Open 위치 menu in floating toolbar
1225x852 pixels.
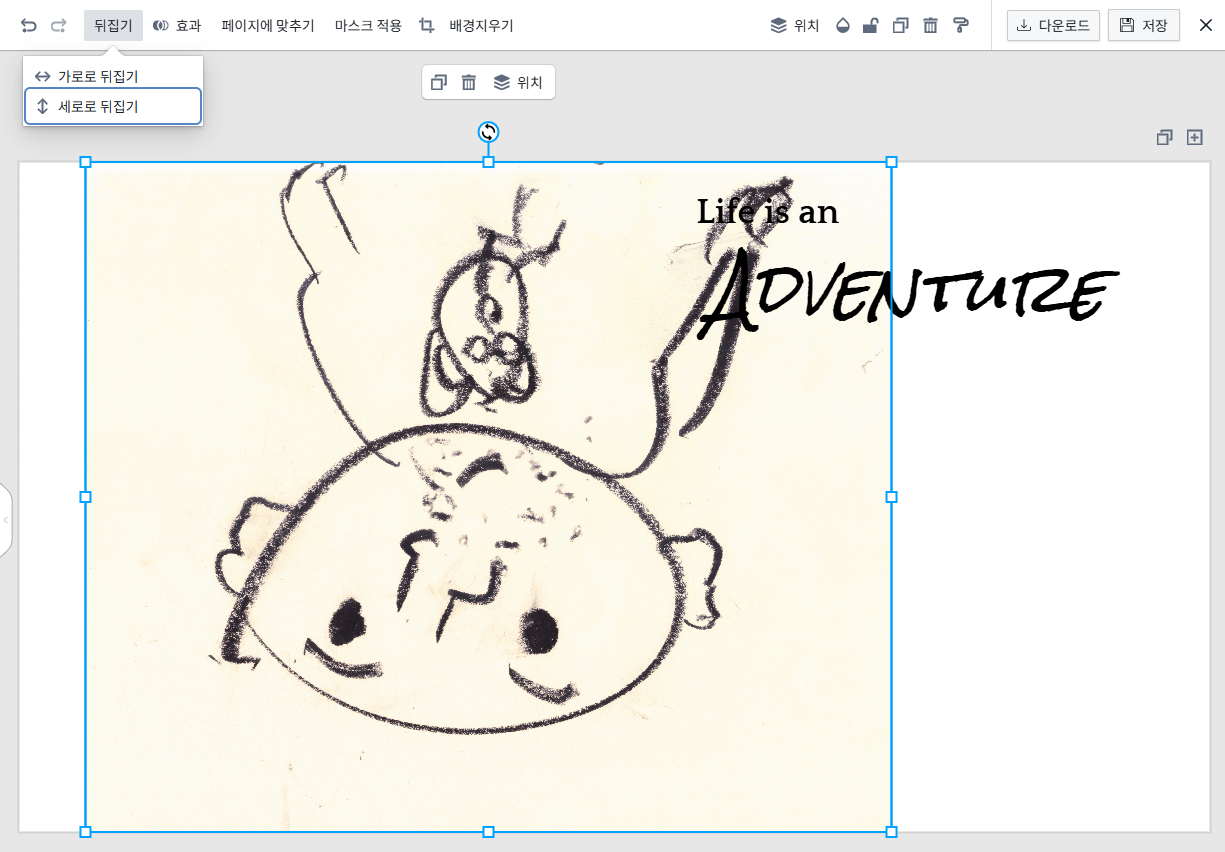[518, 83]
